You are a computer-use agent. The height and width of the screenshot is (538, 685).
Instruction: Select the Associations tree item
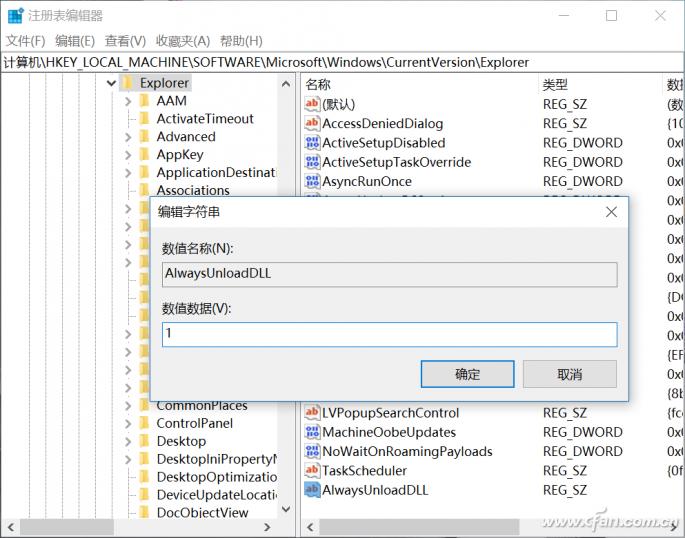click(x=193, y=190)
